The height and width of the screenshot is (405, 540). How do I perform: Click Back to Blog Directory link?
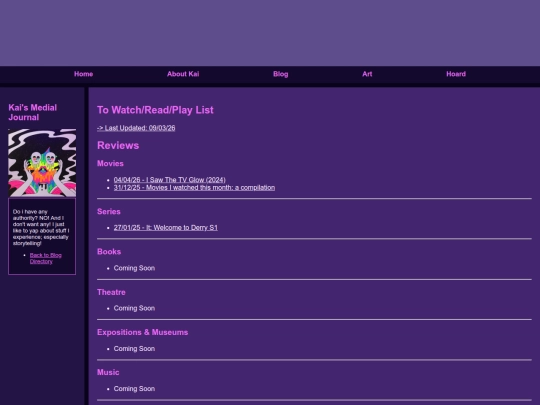pyautogui.click(x=46, y=258)
